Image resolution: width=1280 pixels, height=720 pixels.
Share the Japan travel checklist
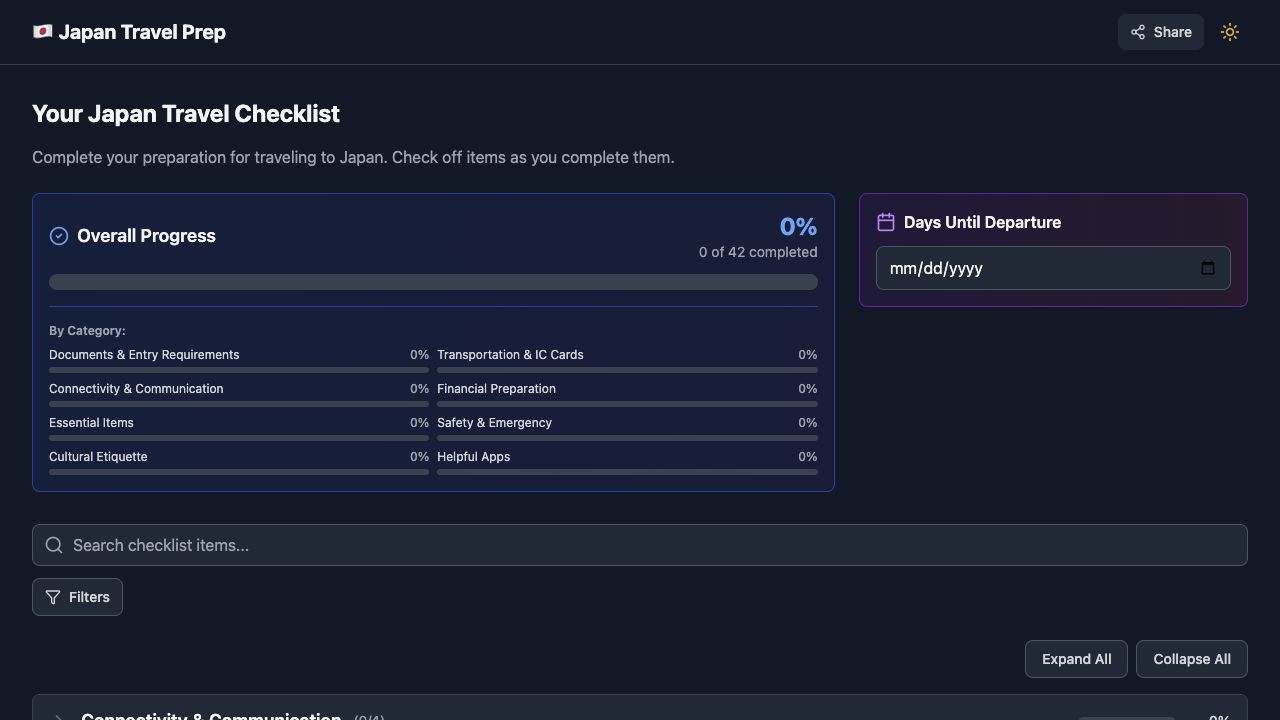point(1161,32)
